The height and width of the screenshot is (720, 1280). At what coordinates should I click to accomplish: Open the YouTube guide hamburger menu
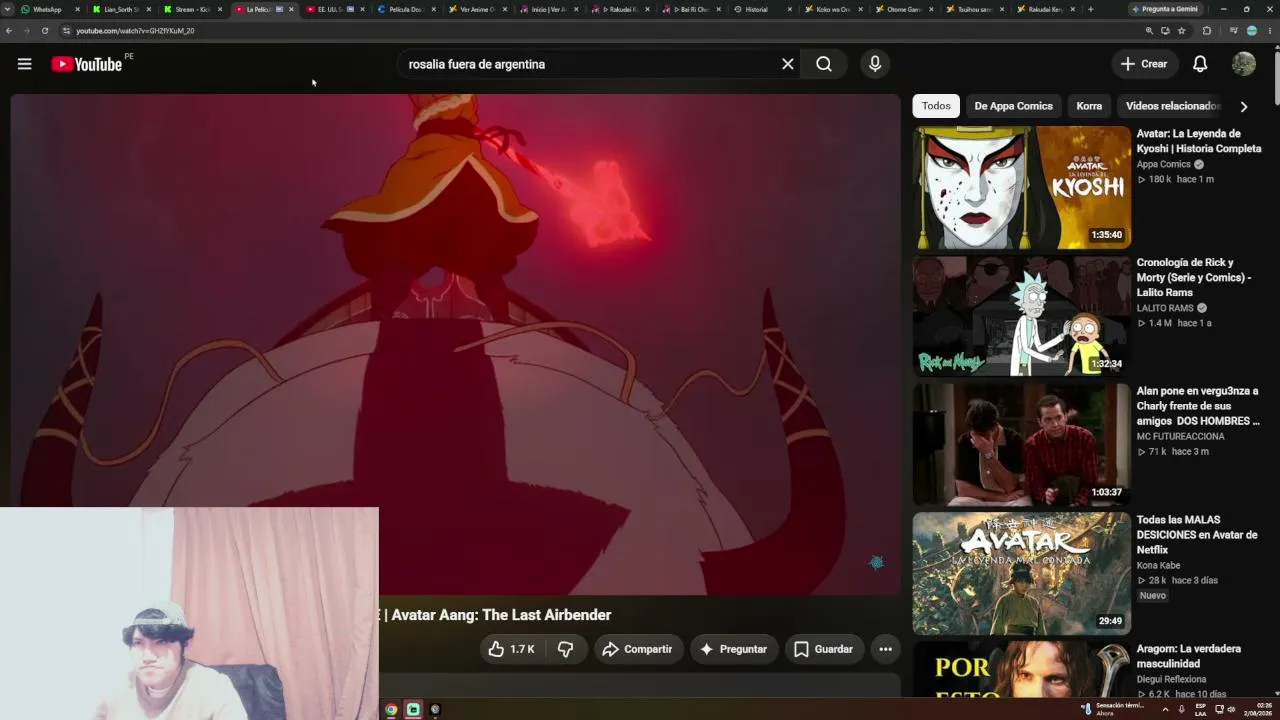tap(24, 64)
